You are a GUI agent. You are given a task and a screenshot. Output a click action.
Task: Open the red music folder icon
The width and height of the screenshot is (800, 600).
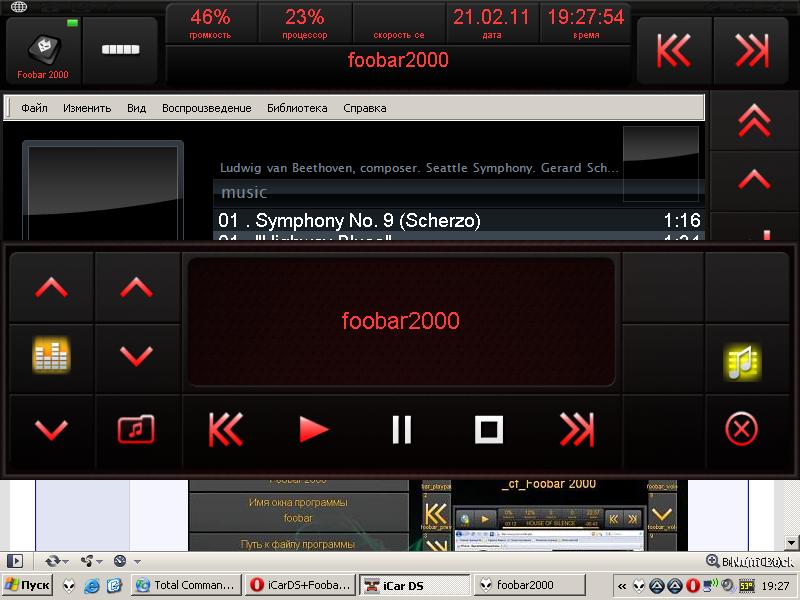(136, 430)
